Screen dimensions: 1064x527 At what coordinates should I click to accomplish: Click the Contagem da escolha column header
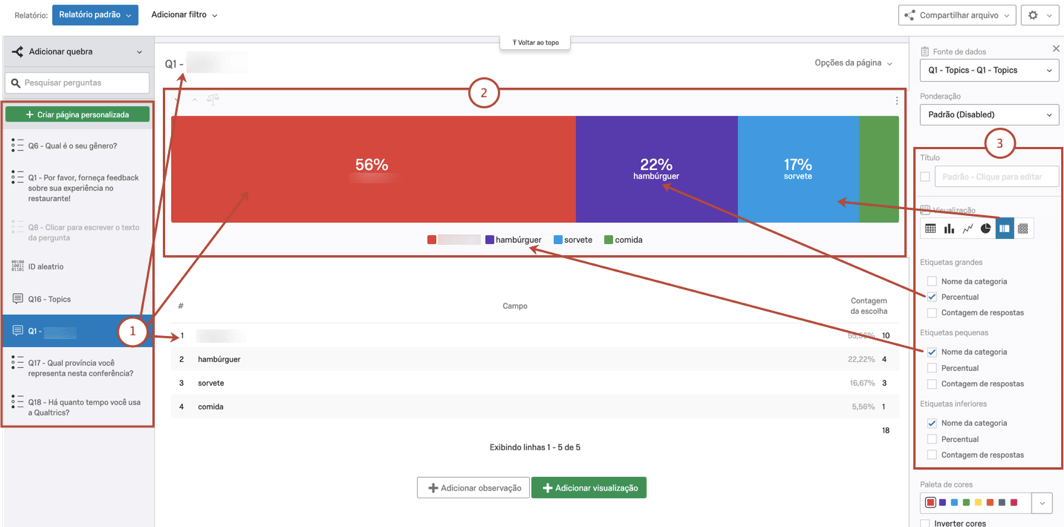click(869, 305)
